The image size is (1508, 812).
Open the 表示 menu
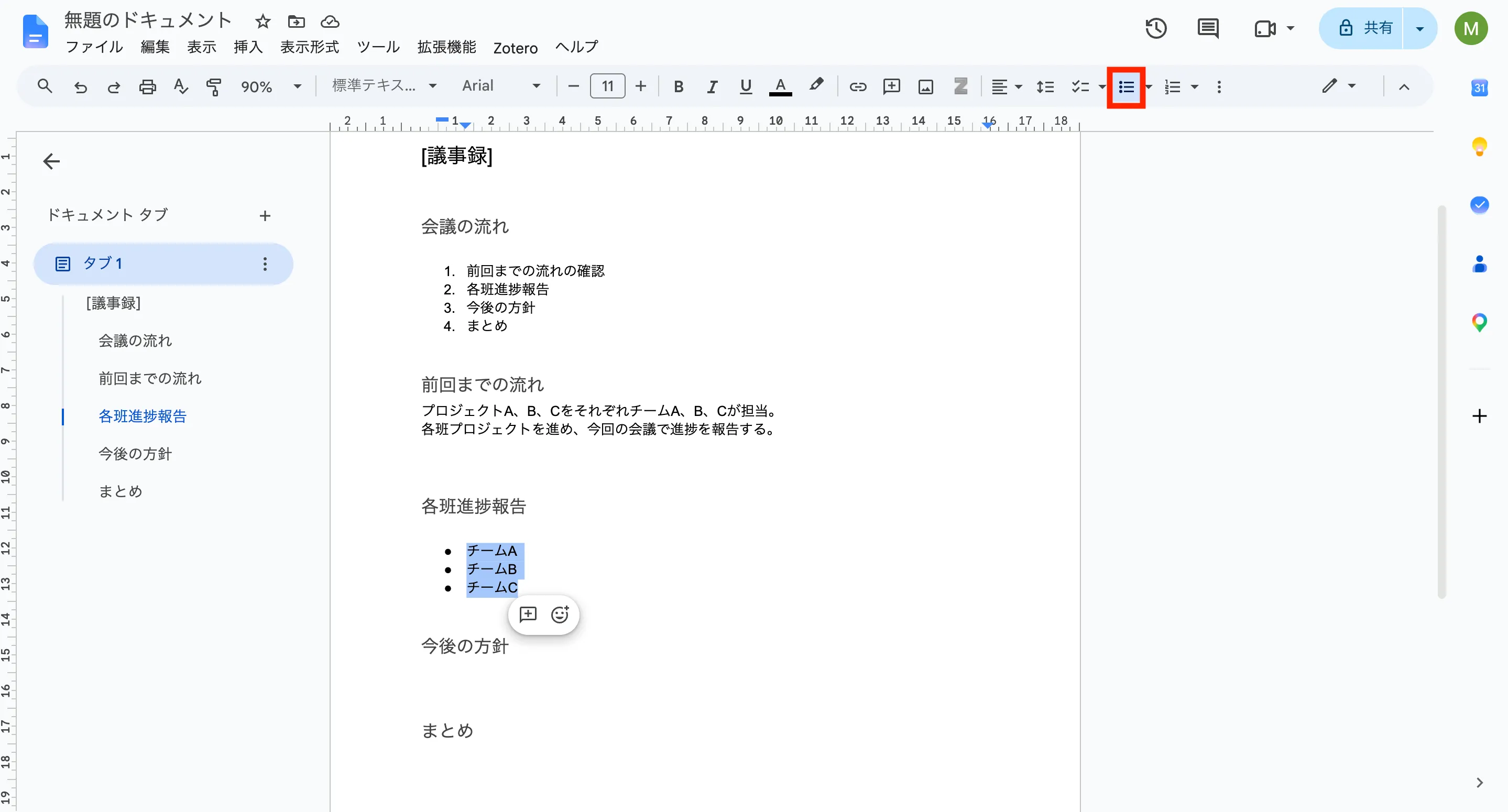[x=202, y=47]
